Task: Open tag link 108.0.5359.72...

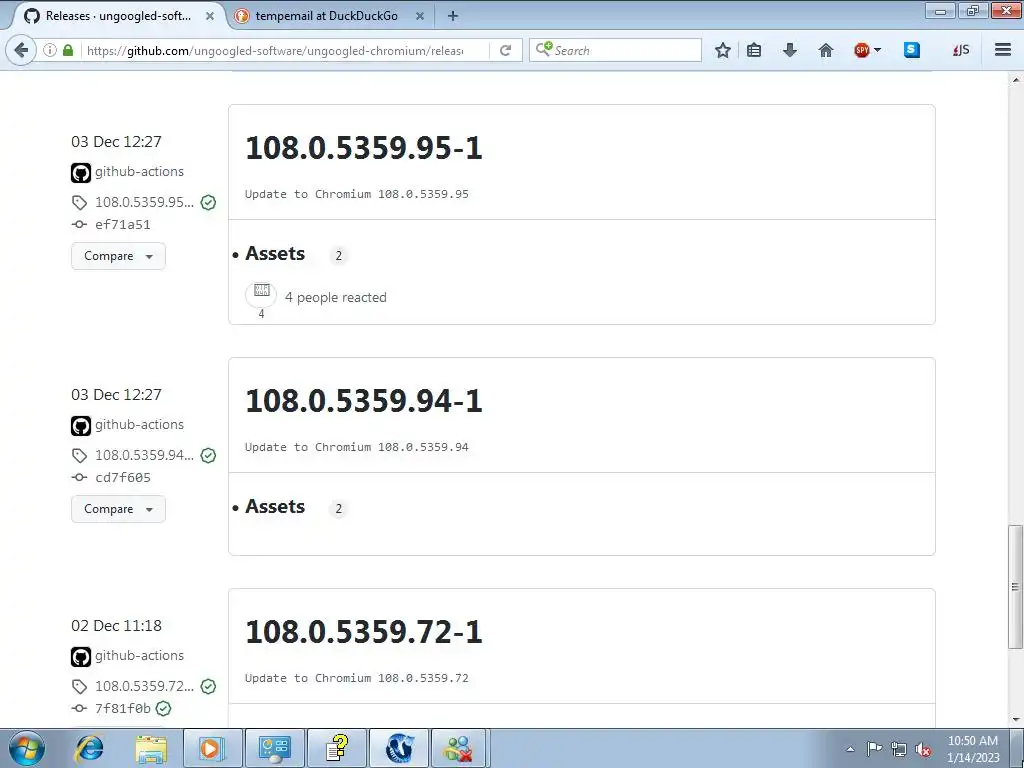Action: click(144, 686)
